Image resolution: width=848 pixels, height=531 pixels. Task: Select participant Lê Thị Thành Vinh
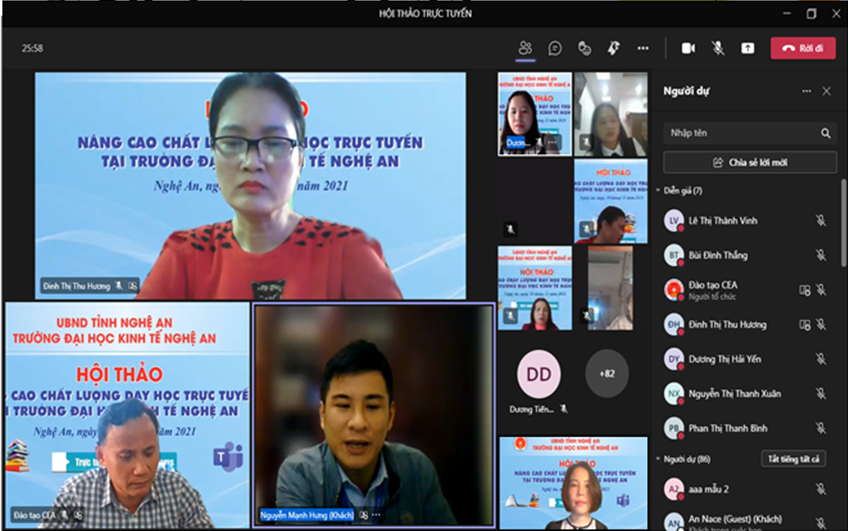coord(749,221)
